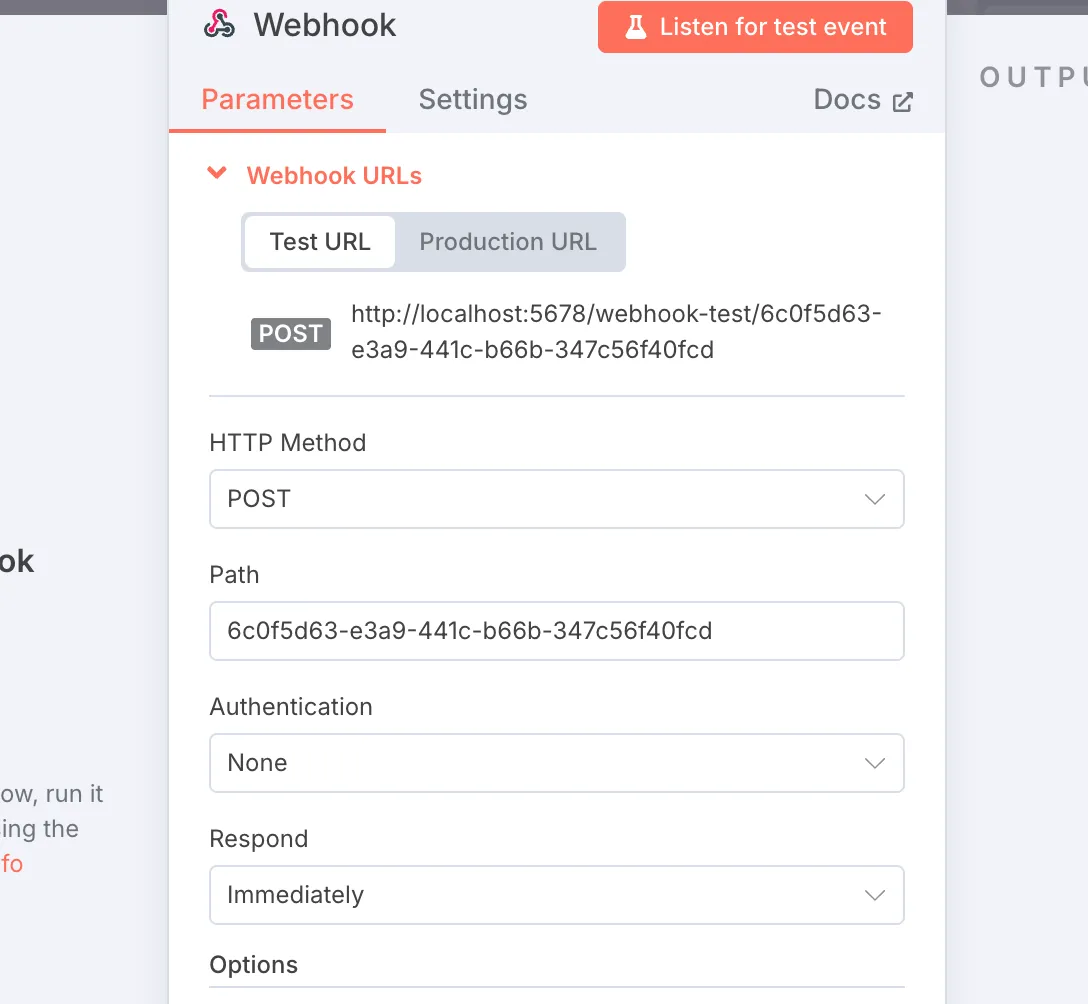Open the Respond dropdown showing Immediately
Image resolution: width=1088 pixels, height=1004 pixels.
pyautogui.click(x=540, y=895)
